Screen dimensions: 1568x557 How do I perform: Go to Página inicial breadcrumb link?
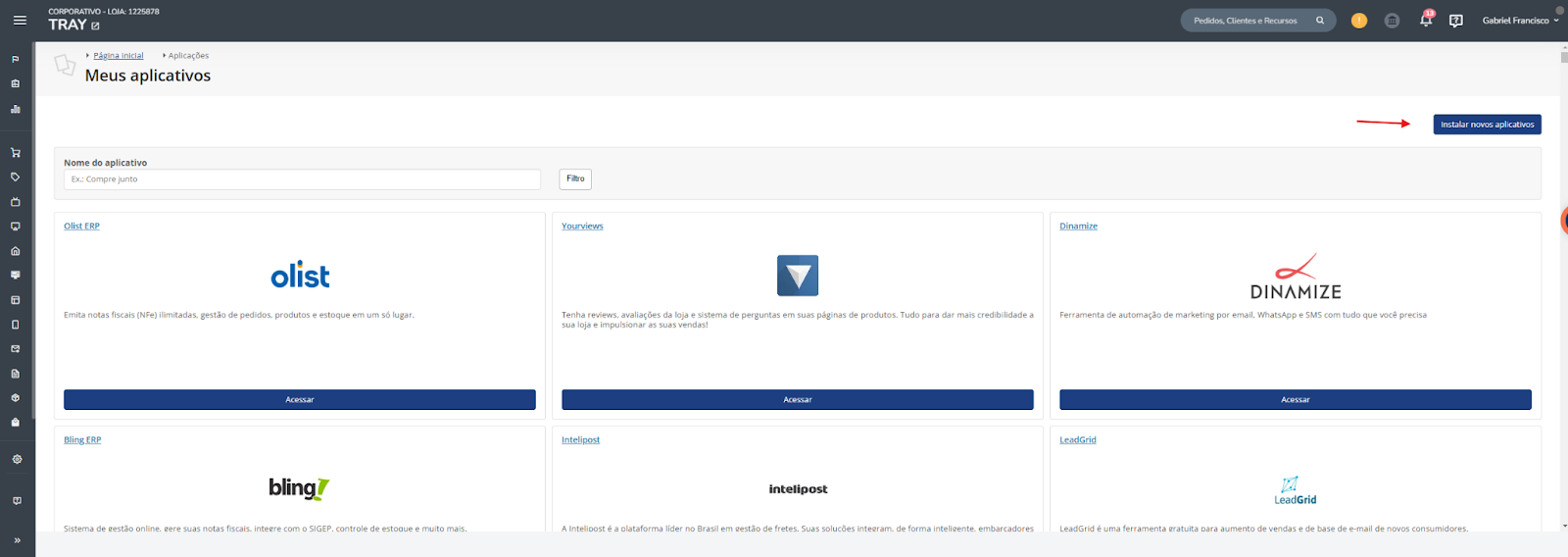coord(119,56)
